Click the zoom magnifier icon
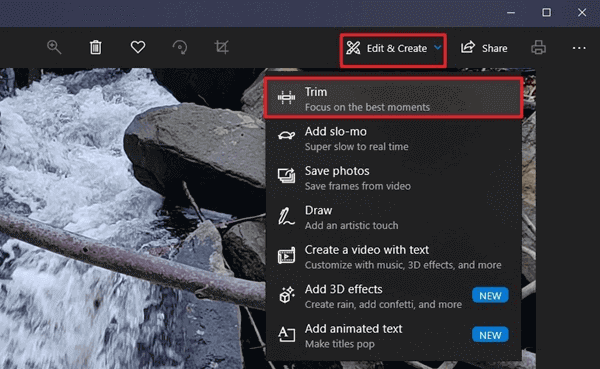The width and height of the screenshot is (600, 369). tap(54, 48)
